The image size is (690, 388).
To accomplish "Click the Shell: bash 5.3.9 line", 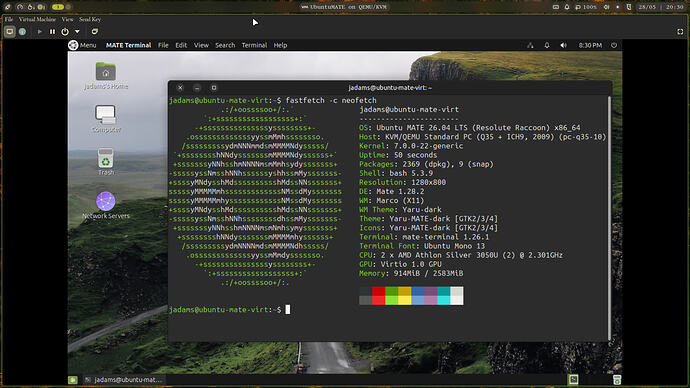I will (396, 173).
